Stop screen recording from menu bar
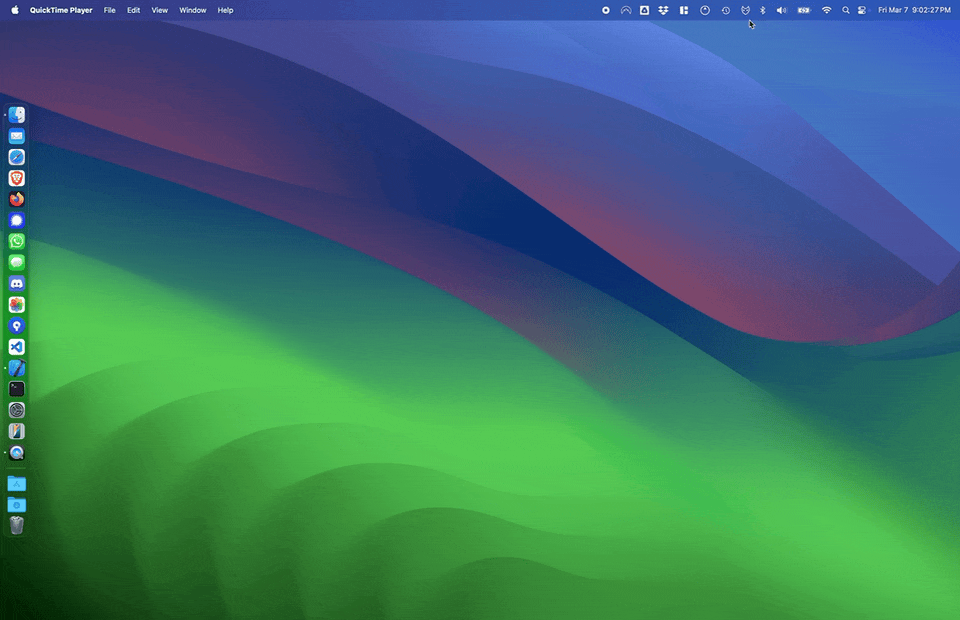This screenshot has width=960, height=620. [x=606, y=10]
